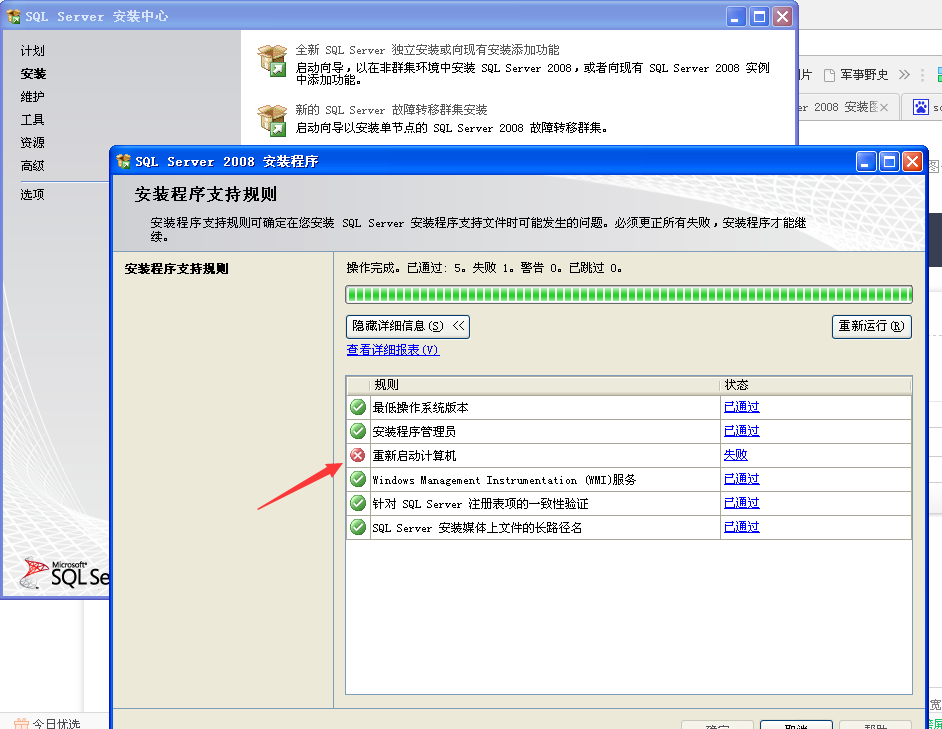This screenshot has height=729, width=942.
Task: Select 安装 in the Installation Center sidebar
Action: (x=33, y=74)
